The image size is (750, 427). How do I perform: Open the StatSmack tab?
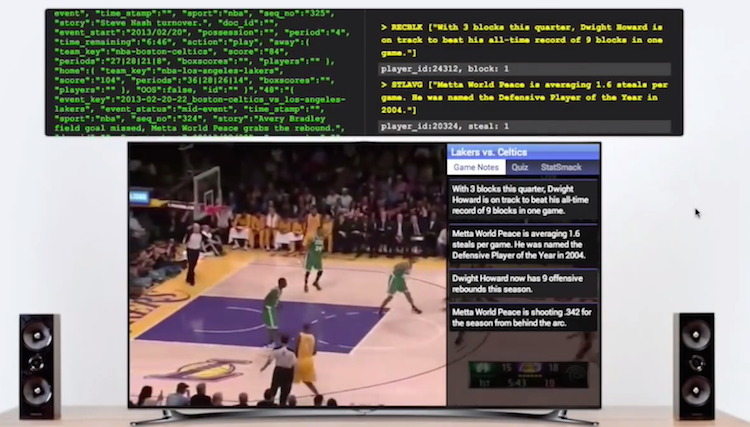561,167
